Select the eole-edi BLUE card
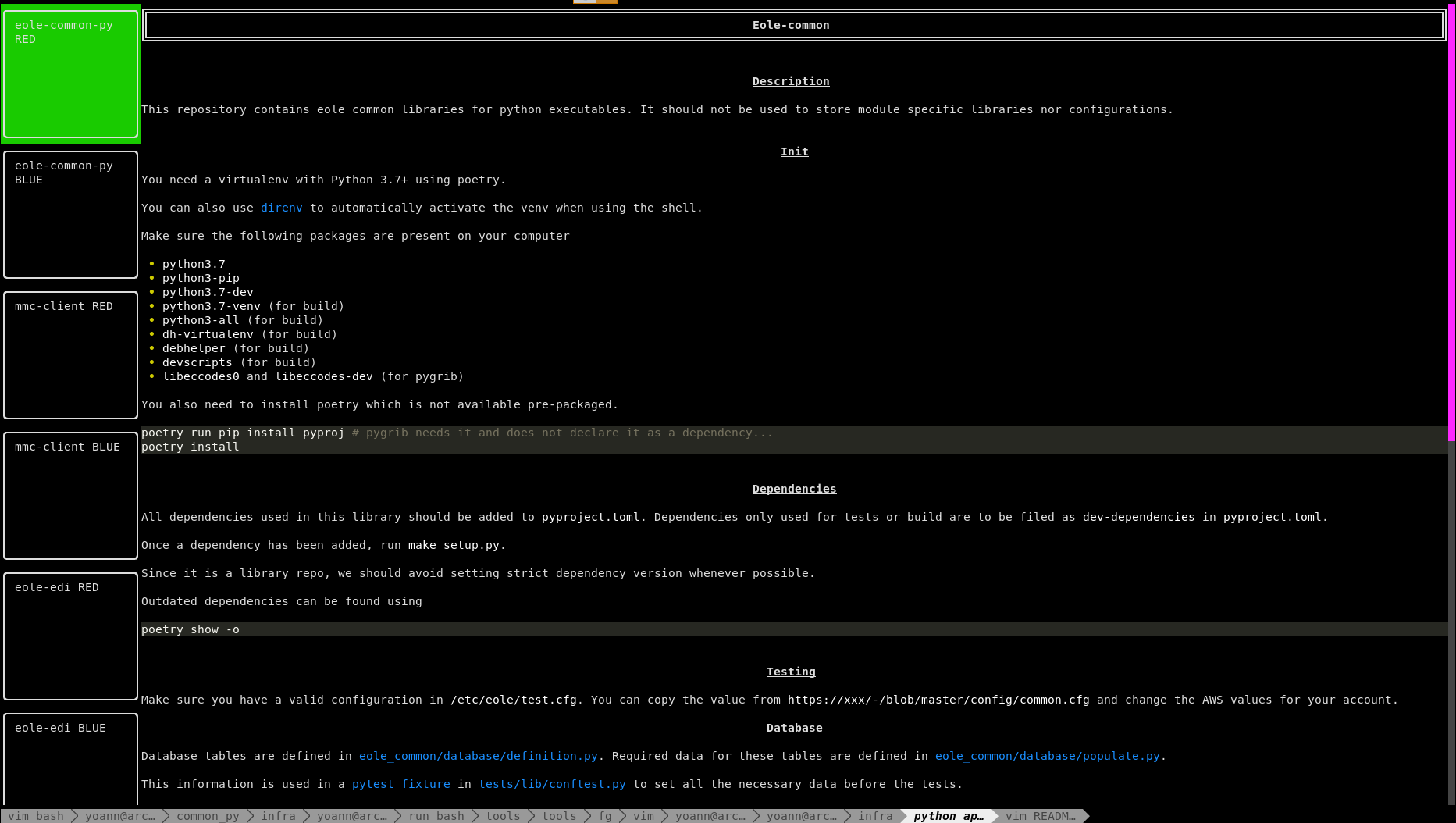The width and height of the screenshot is (1456, 823). point(70,759)
